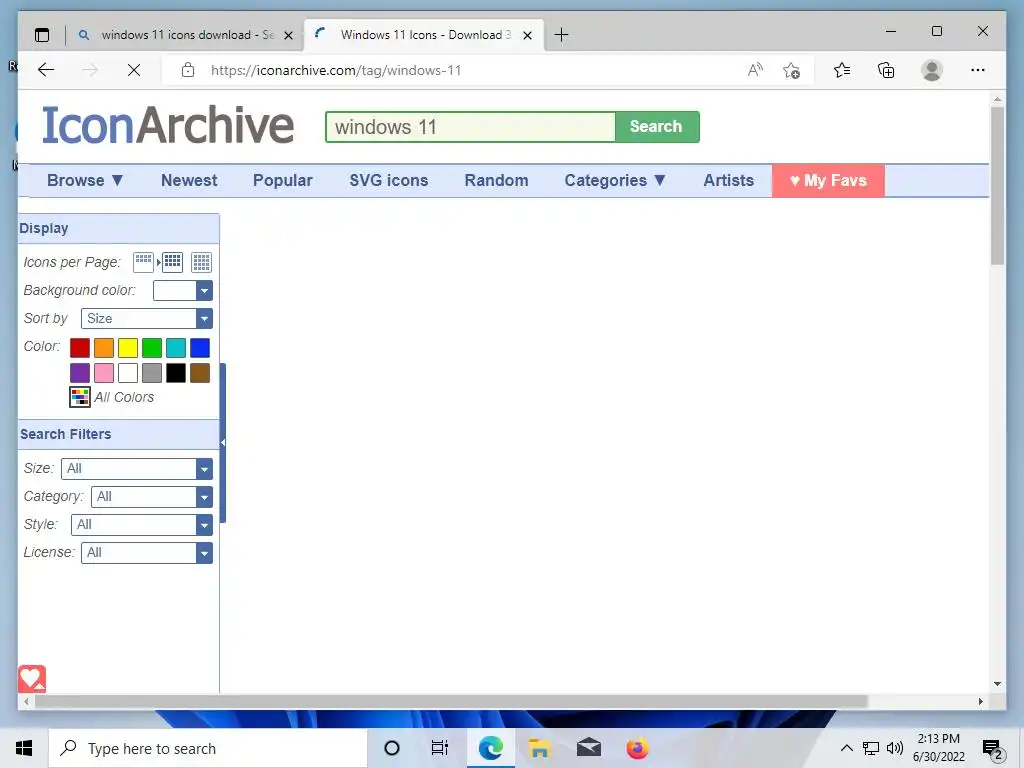Select the most icons per page grid
1024x768 pixels.
tap(201, 262)
